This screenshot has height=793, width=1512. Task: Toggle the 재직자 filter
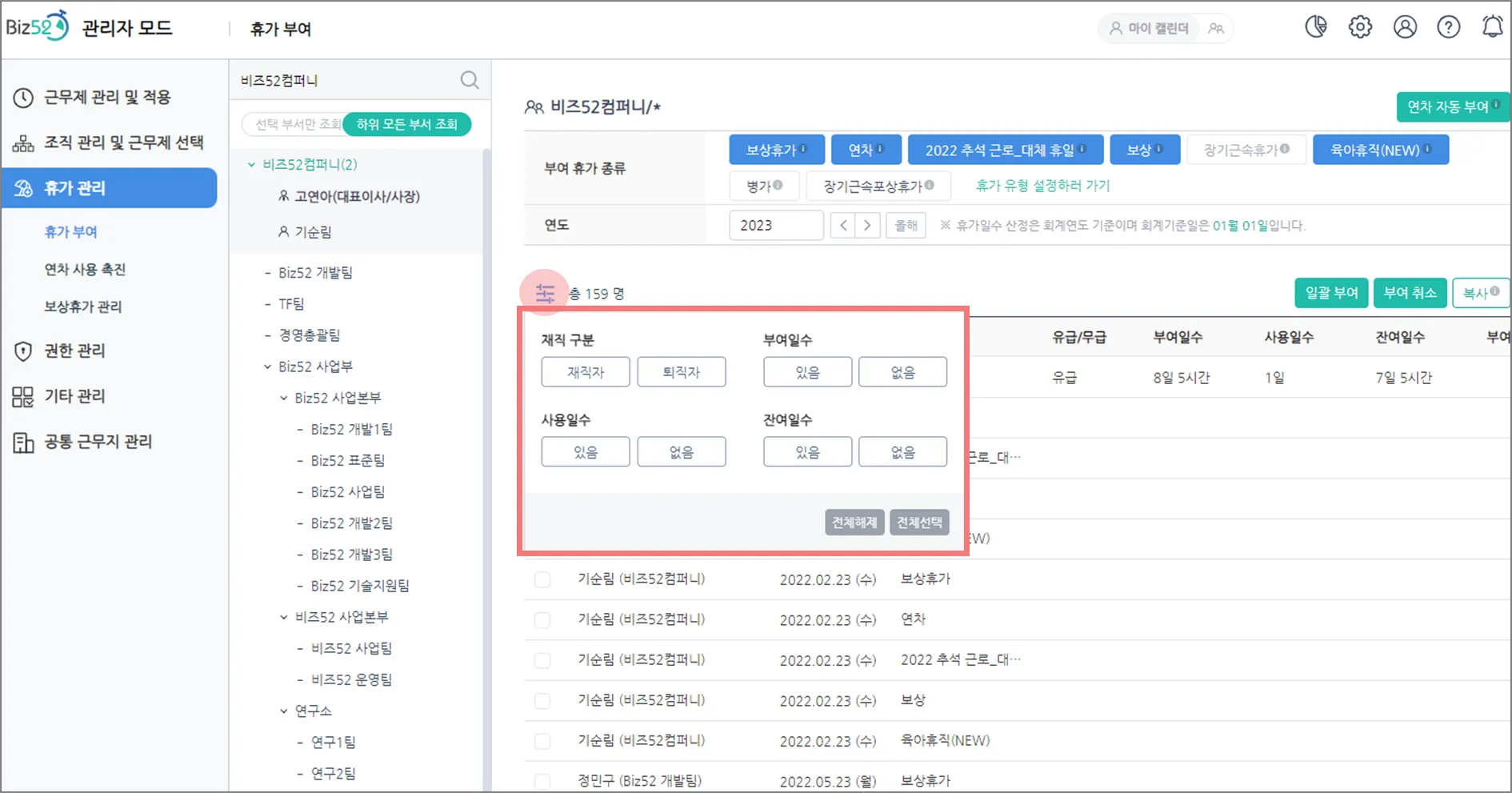[x=586, y=372]
